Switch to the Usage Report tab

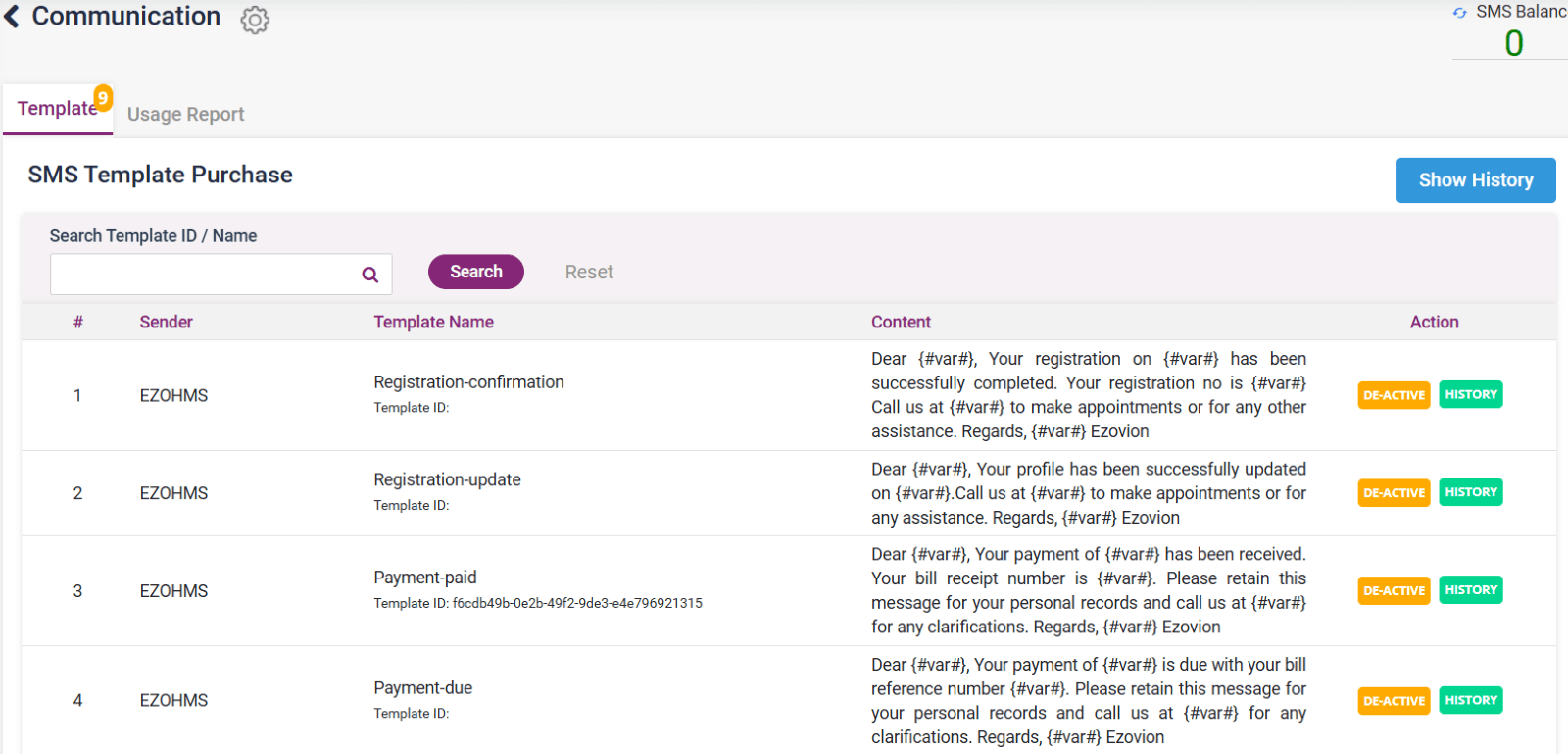(x=185, y=115)
